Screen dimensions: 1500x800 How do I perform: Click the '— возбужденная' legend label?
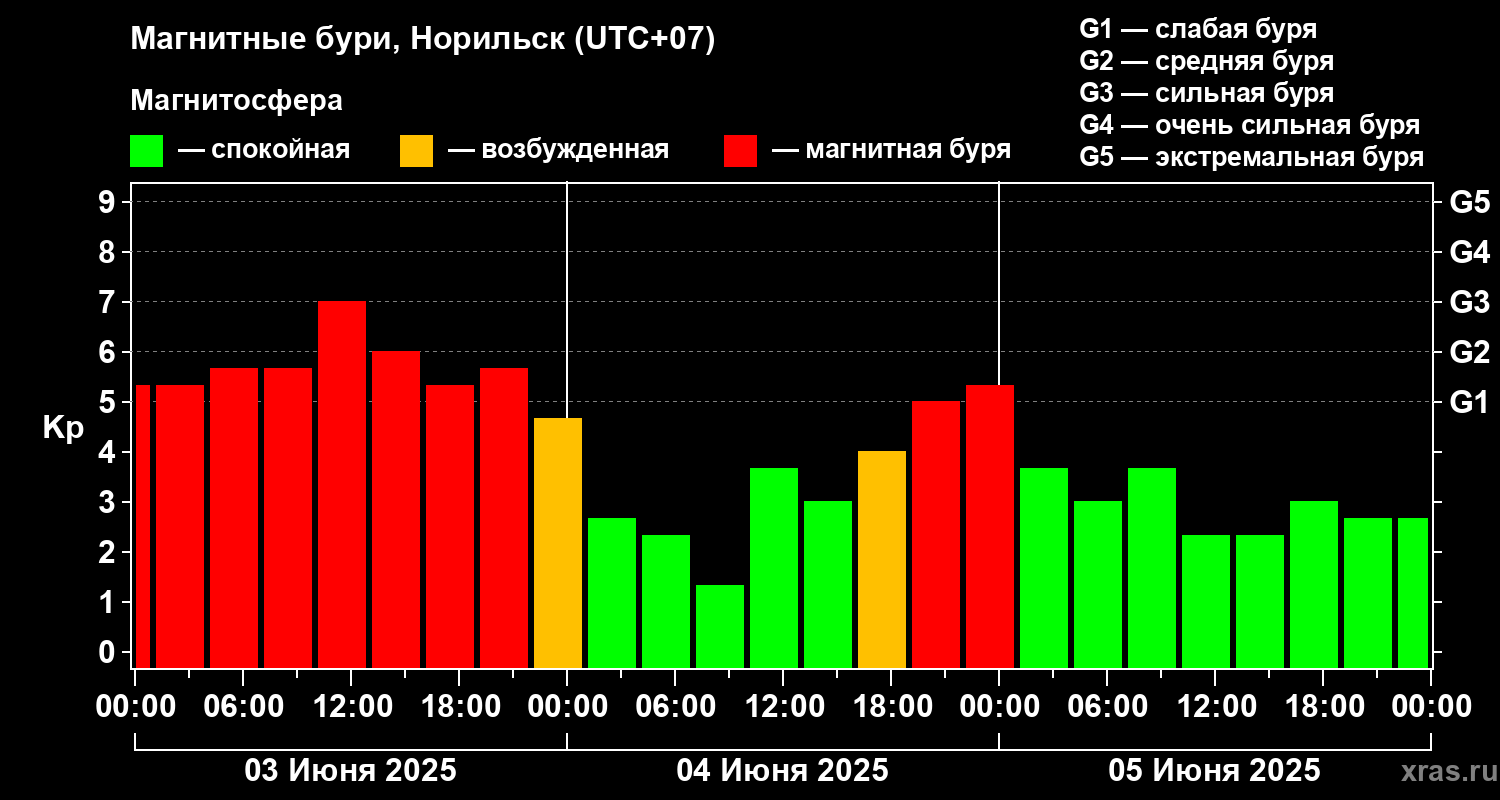pyautogui.click(x=558, y=150)
